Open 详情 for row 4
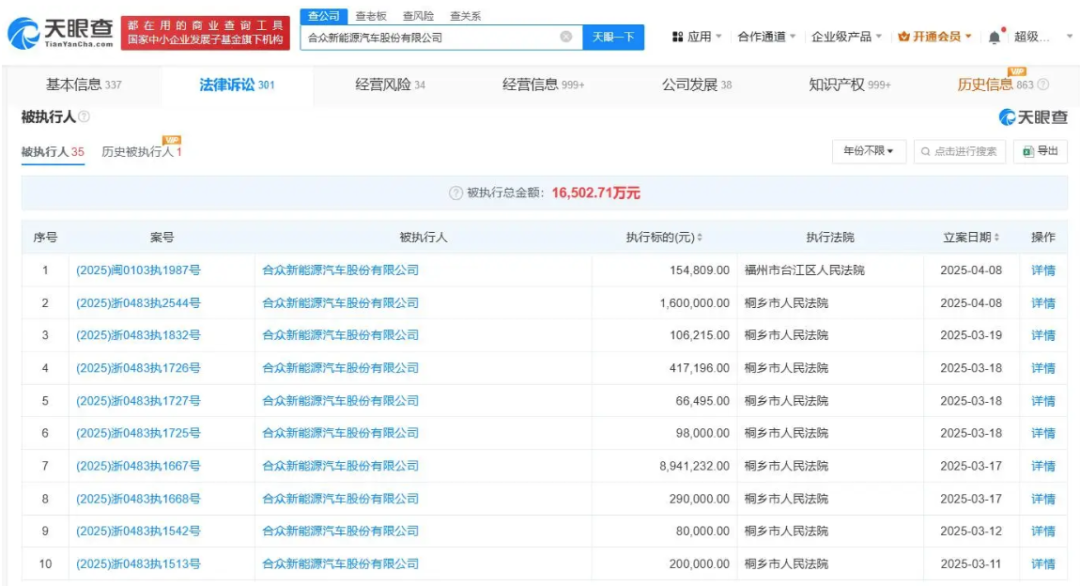The image size is (1080, 586). [x=1043, y=368]
